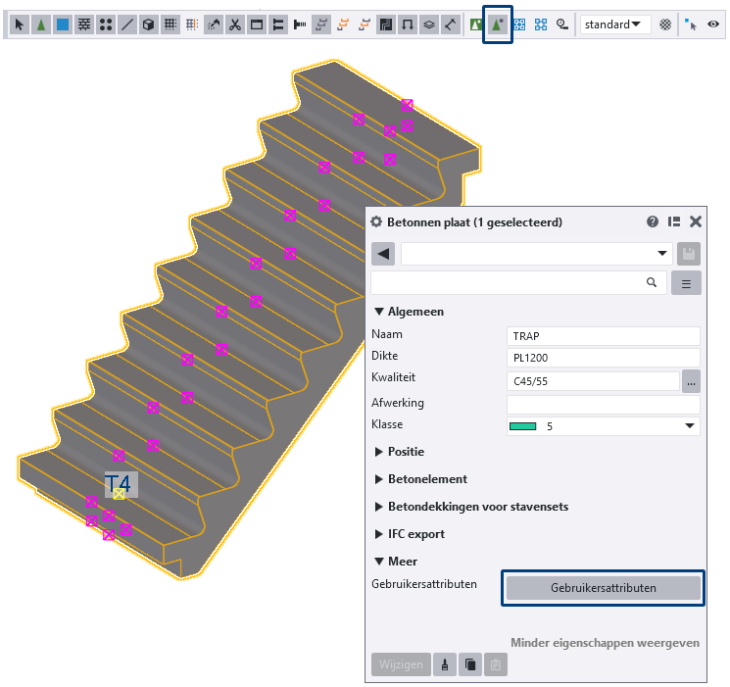Toggle the blue square selection switch
This screenshot has width=730, height=687.
[62, 24]
